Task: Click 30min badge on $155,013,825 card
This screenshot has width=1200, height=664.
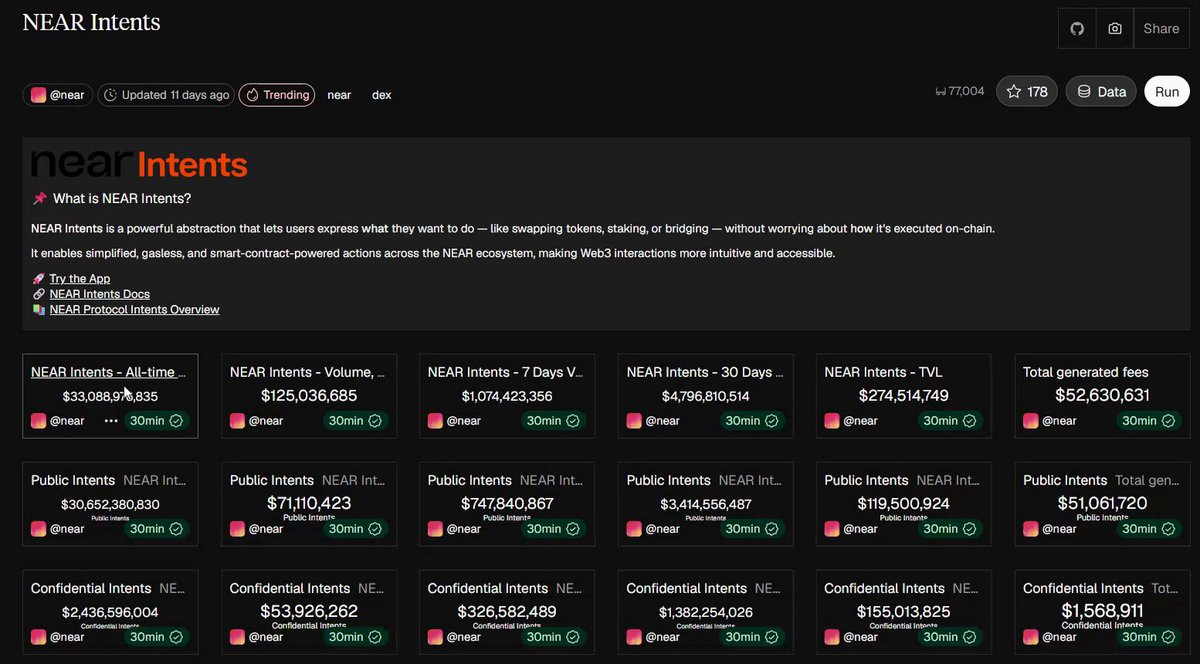Action: coord(949,637)
